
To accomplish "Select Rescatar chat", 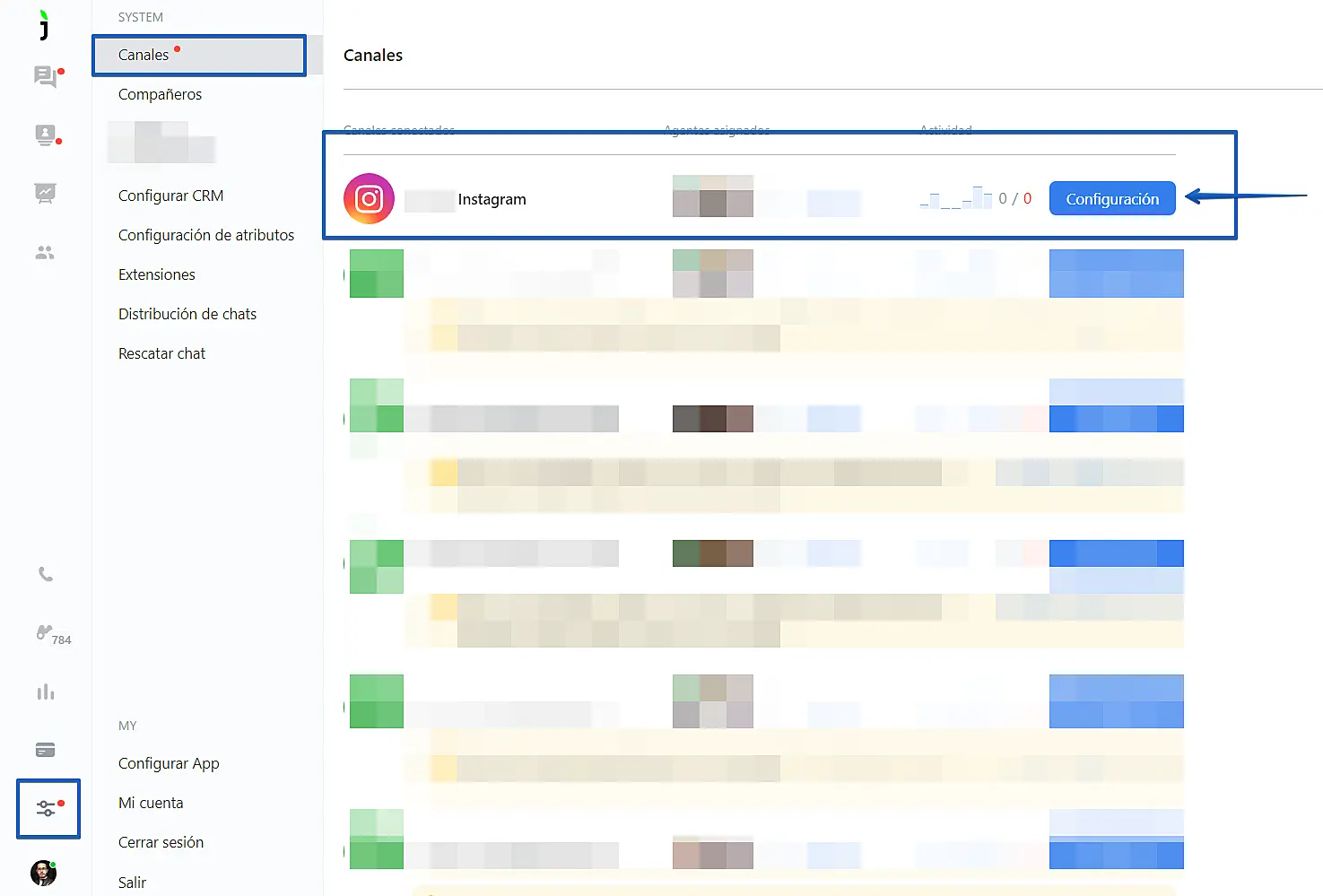I will click(161, 353).
